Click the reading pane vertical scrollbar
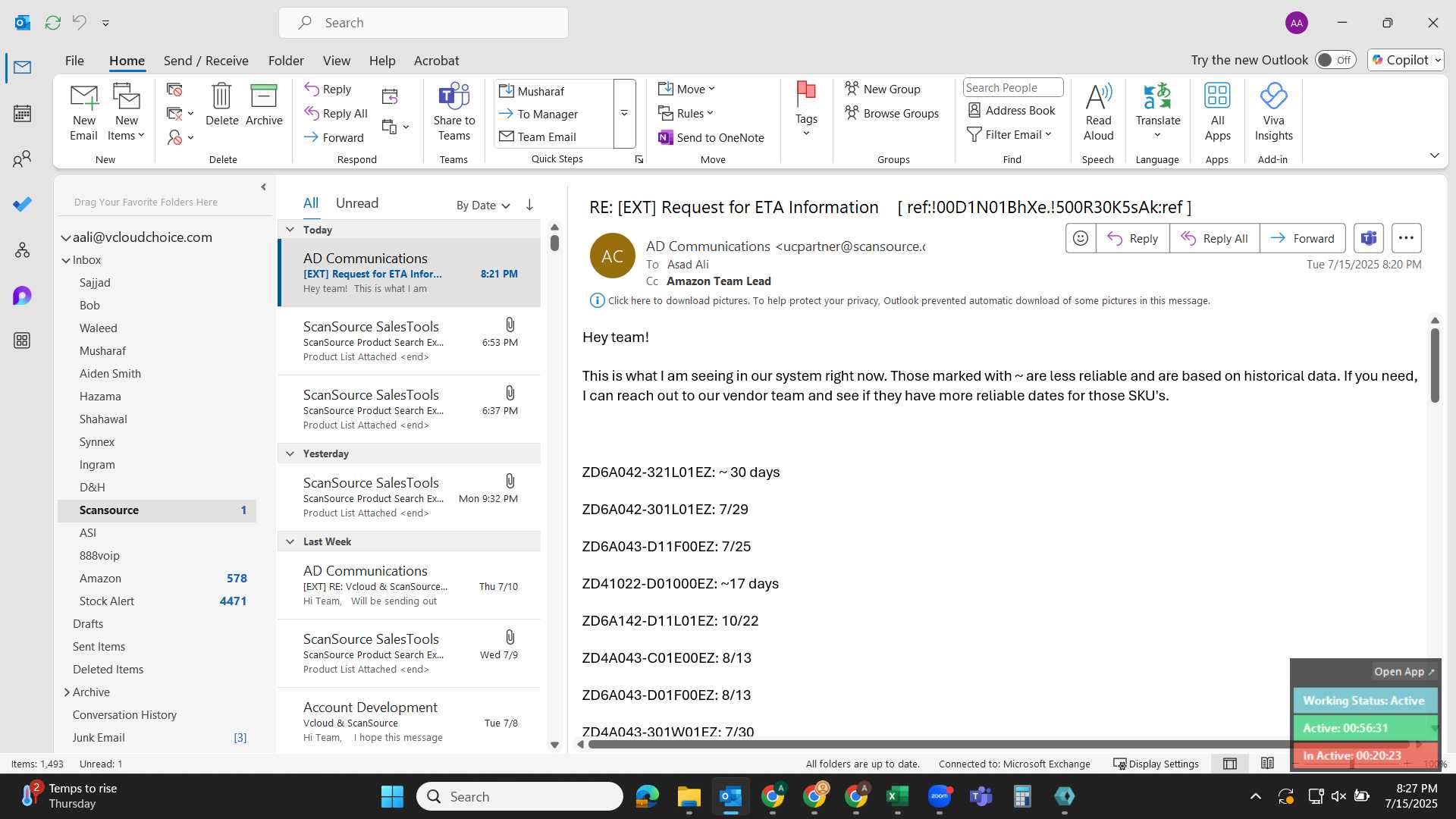The width and height of the screenshot is (1456, 819). pos(1434,366)
